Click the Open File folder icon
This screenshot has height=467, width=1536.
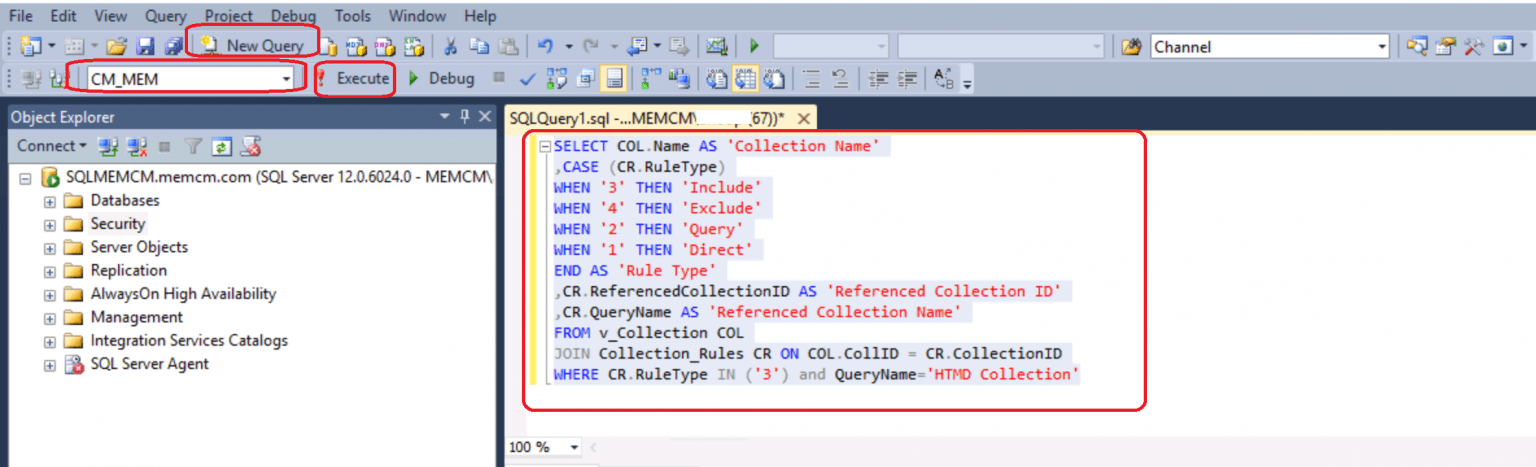[x=117, y=46]
